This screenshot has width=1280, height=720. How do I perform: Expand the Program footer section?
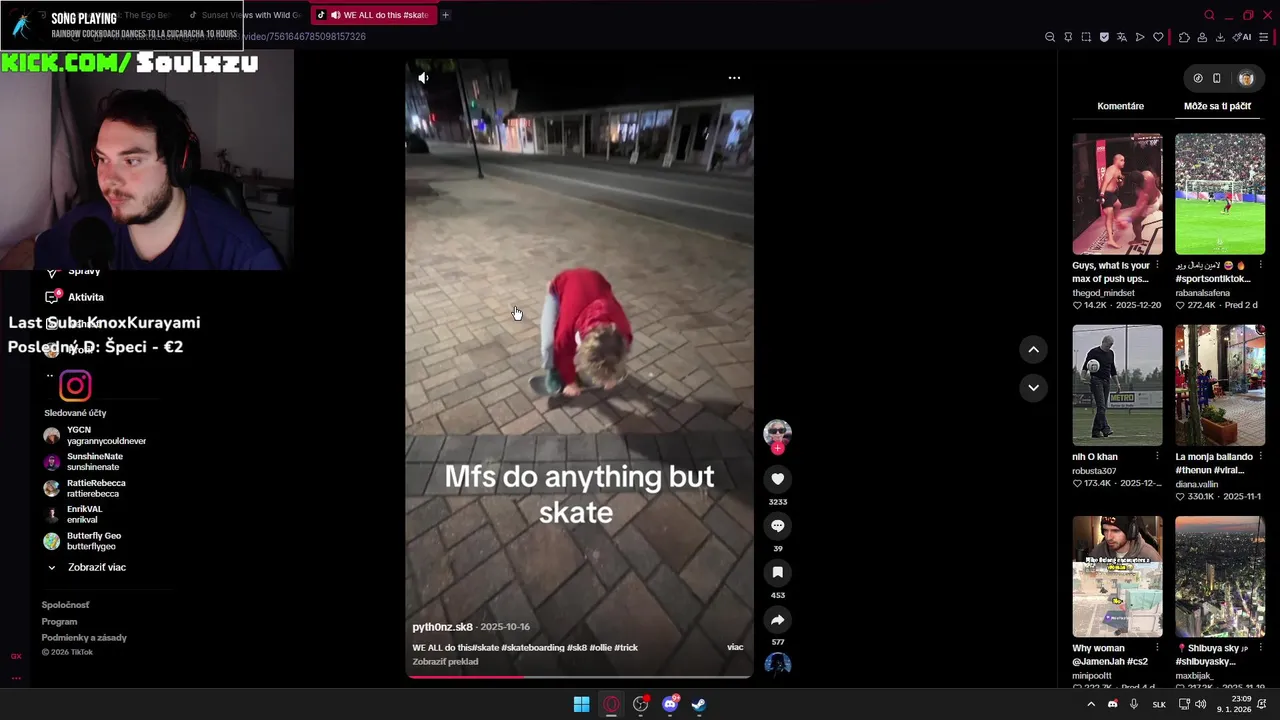(59, 621)
